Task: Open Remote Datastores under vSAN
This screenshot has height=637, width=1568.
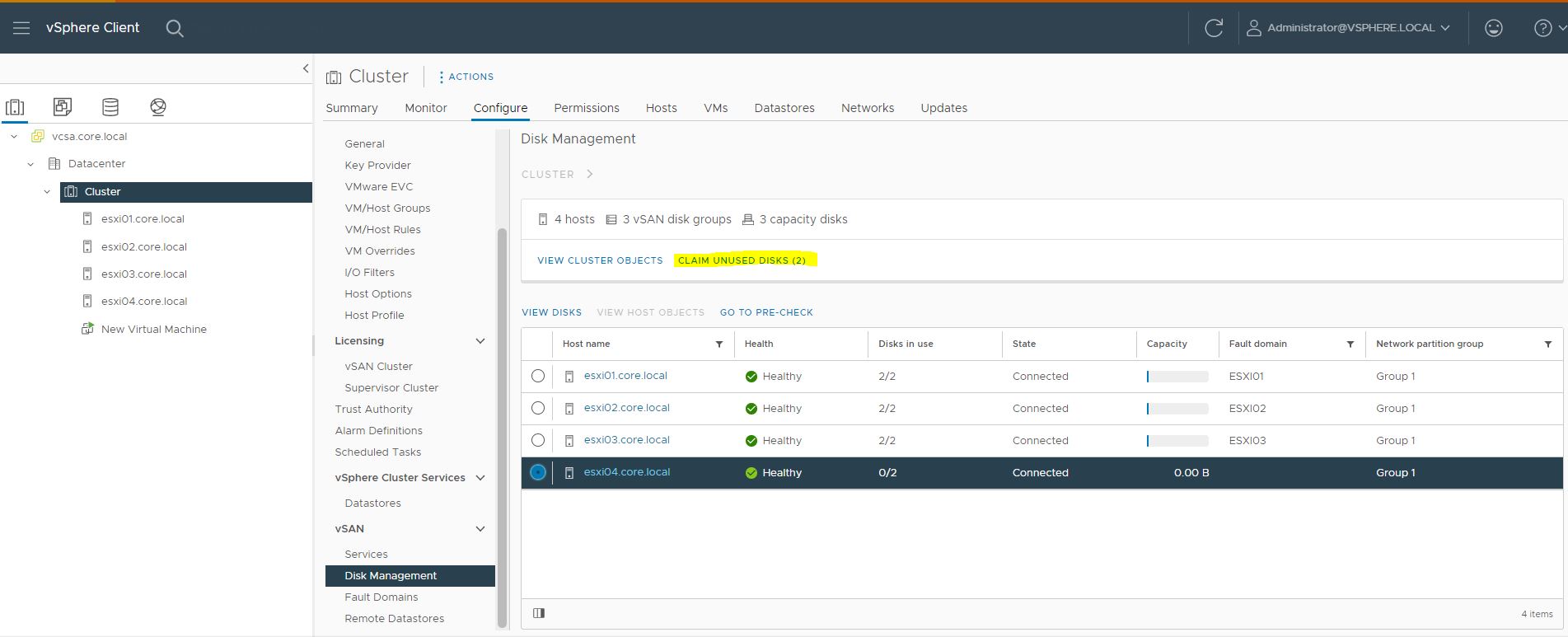Action: click(395, 619)
